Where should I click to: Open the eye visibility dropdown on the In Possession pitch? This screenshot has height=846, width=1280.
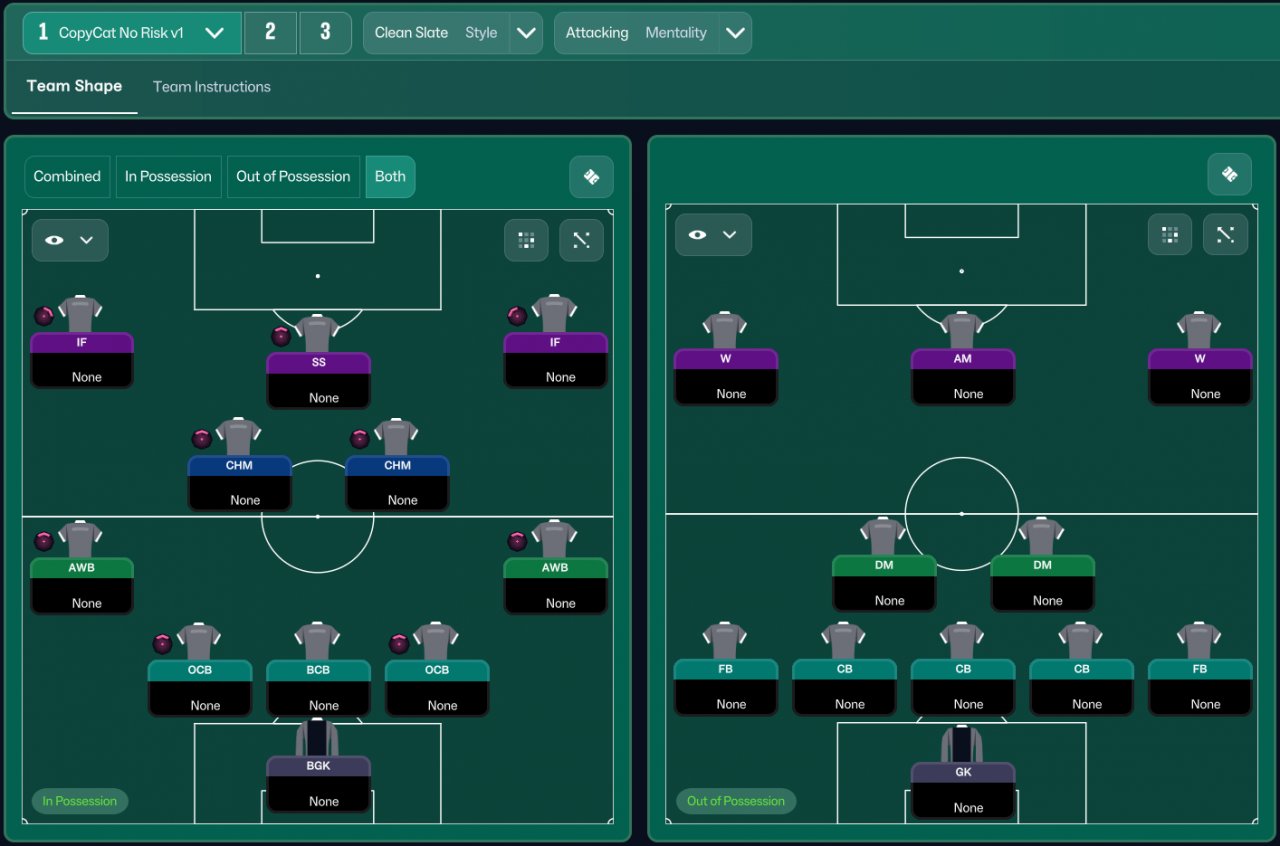coord(70,240)
